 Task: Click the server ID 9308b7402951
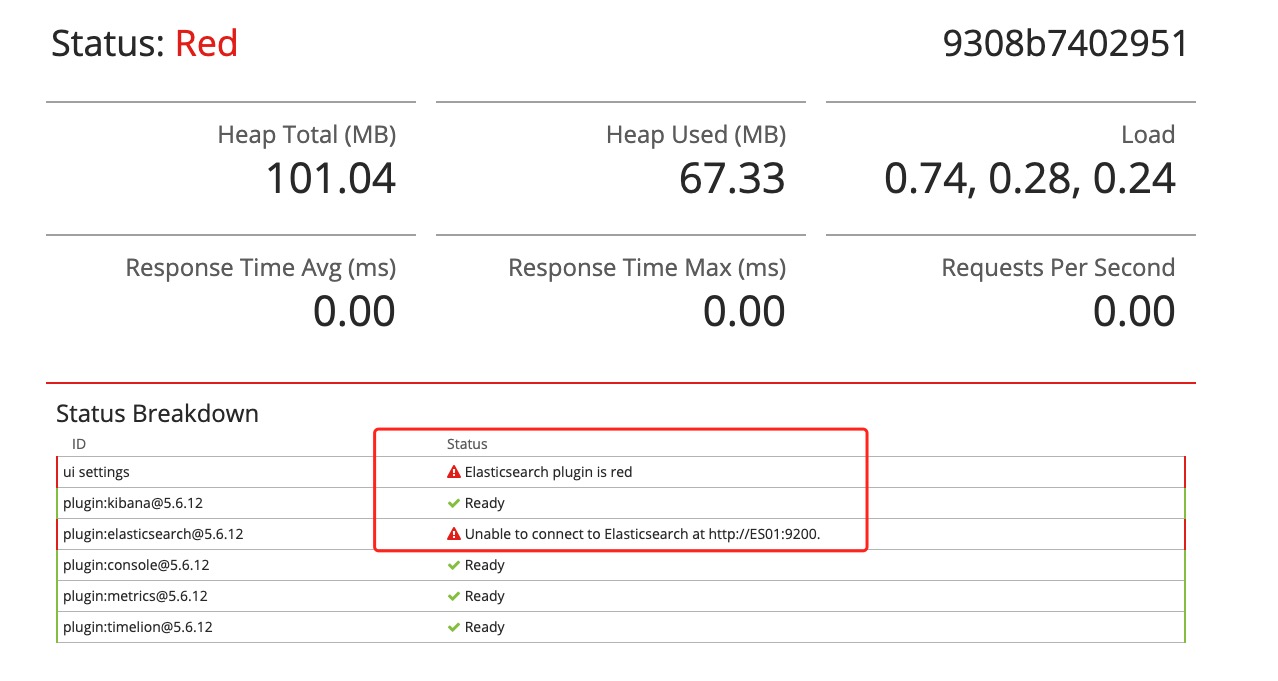1065,44
